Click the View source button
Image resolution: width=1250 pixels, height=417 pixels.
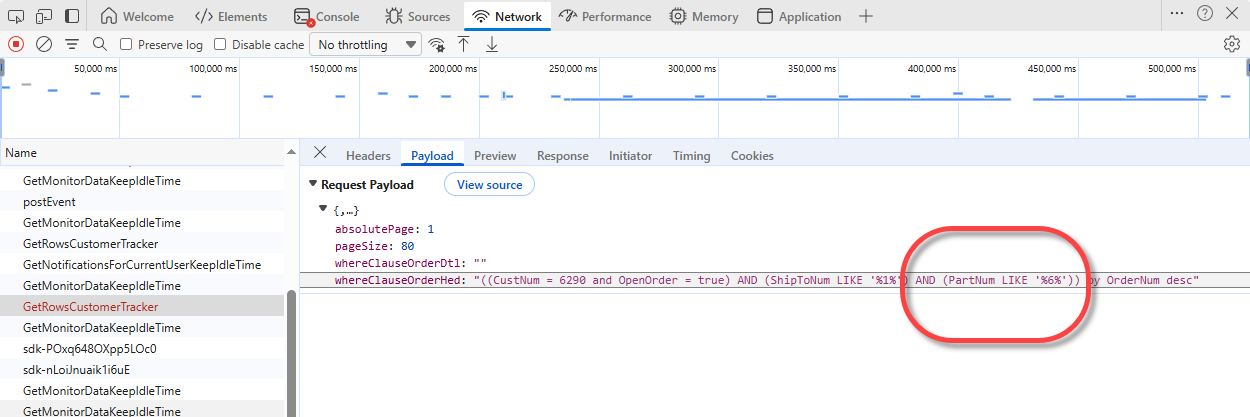coord(489,185)
